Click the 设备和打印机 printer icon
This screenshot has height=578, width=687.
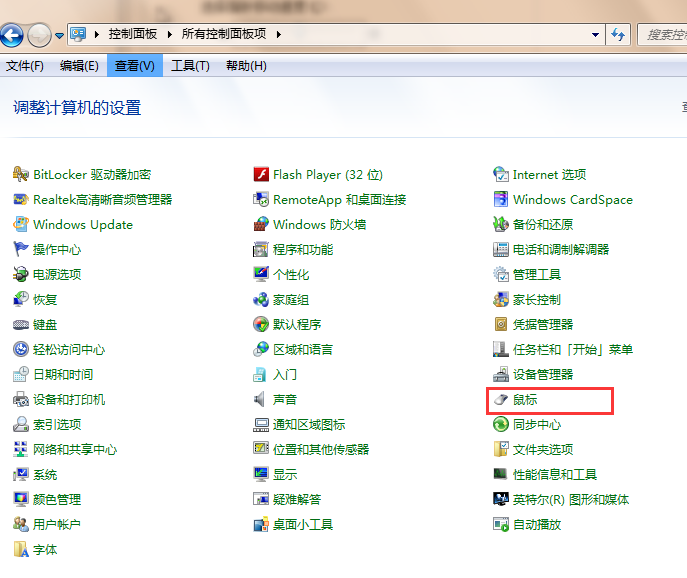click(21, 399)
